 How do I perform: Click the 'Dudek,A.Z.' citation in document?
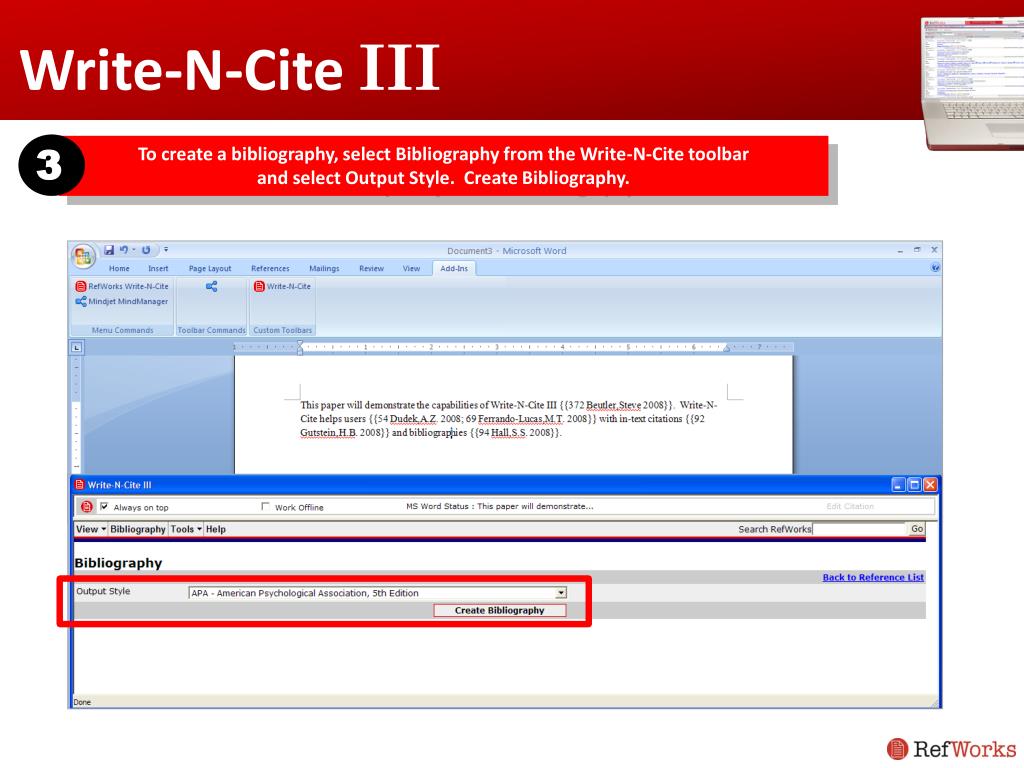413,419
